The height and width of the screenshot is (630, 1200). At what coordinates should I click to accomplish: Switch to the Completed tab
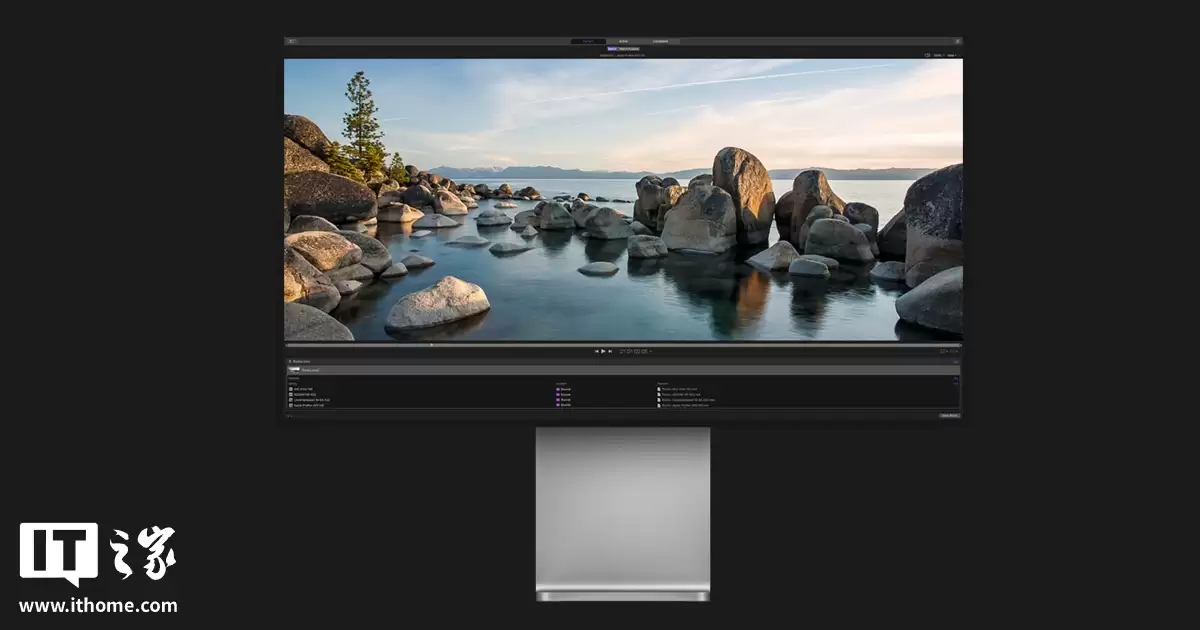point(660,39)
